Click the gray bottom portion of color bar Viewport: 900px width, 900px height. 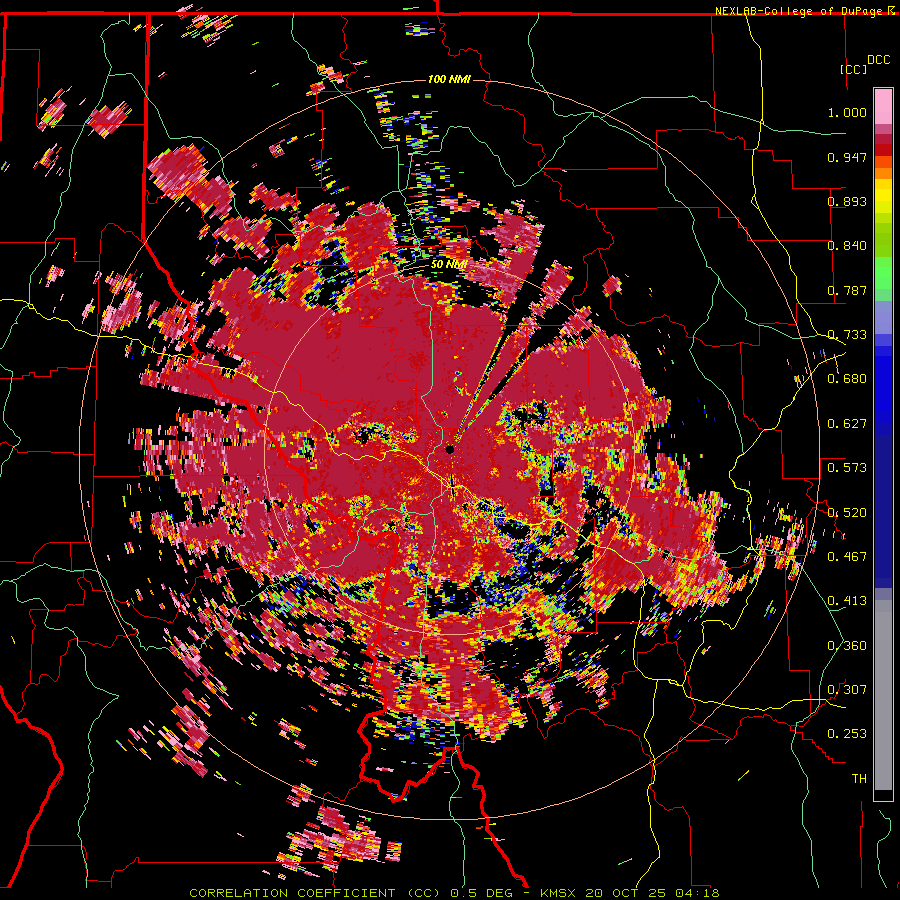(883, 695)
